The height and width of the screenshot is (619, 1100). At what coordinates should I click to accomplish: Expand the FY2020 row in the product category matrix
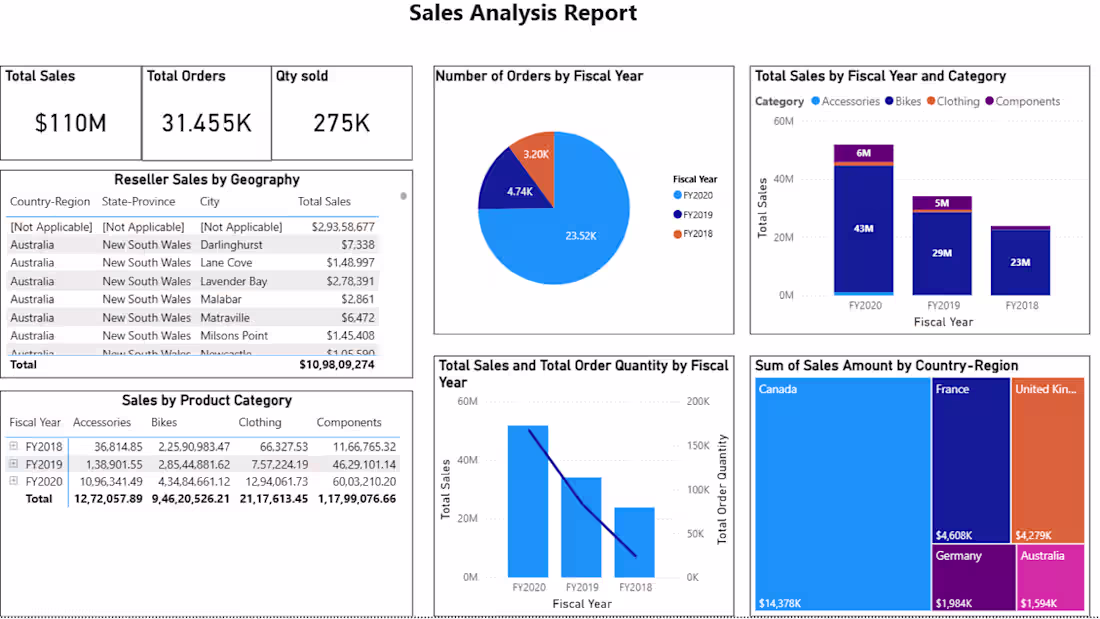click(x=14, y=481)
